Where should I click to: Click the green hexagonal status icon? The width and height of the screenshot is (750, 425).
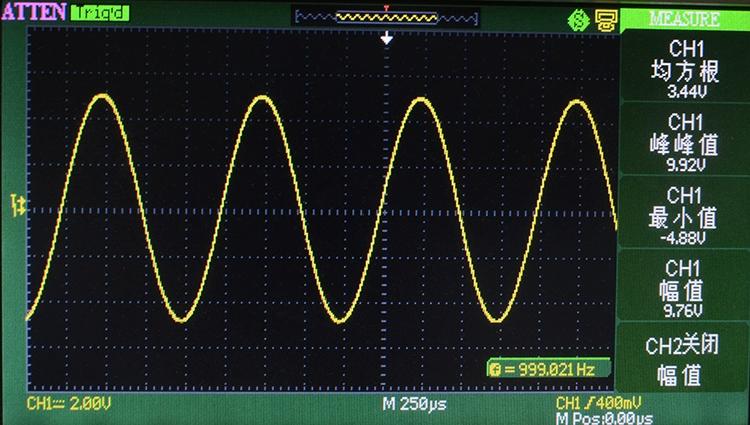pos(577,18)
